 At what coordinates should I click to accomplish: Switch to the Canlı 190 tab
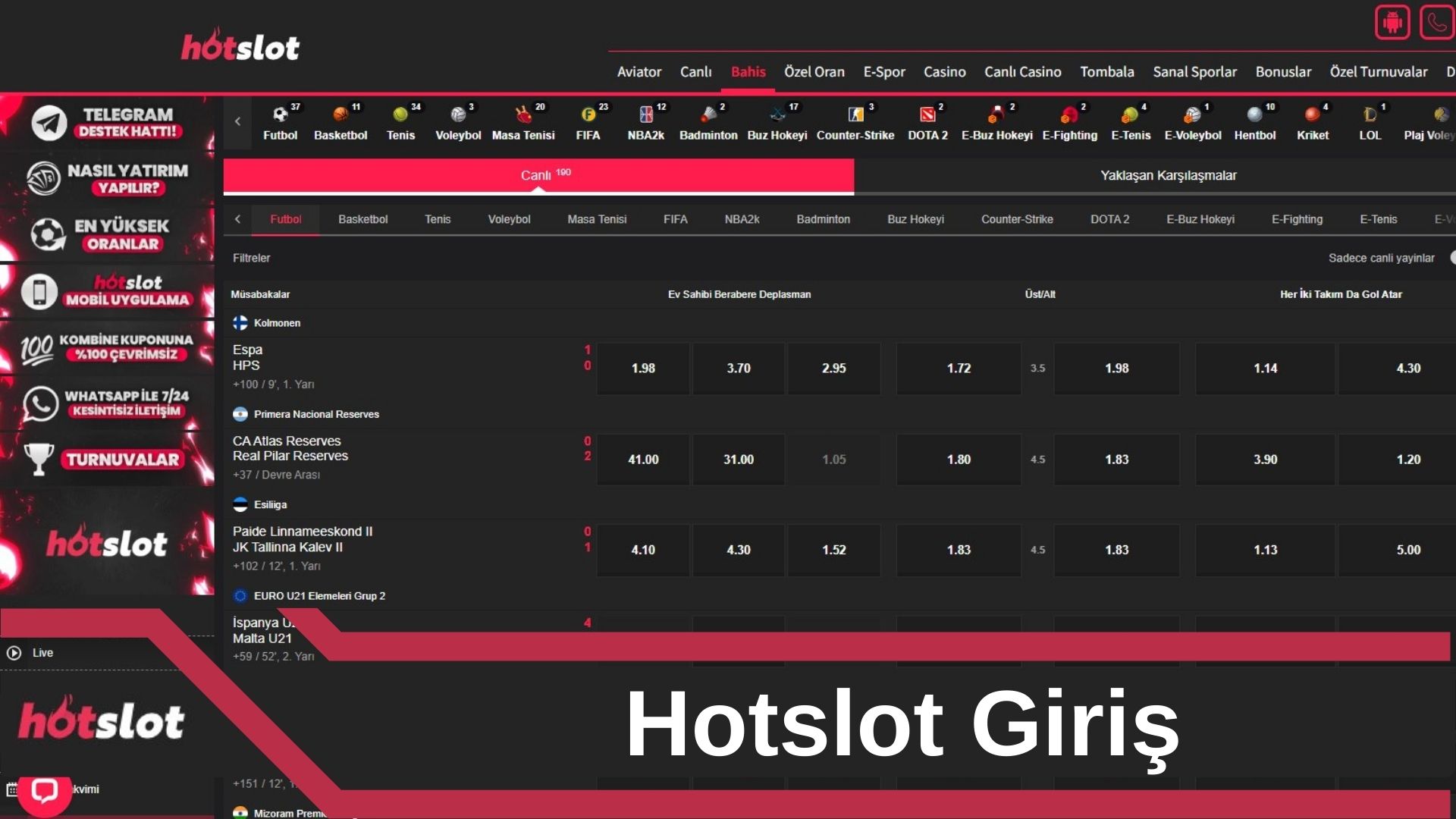[538, 176]
